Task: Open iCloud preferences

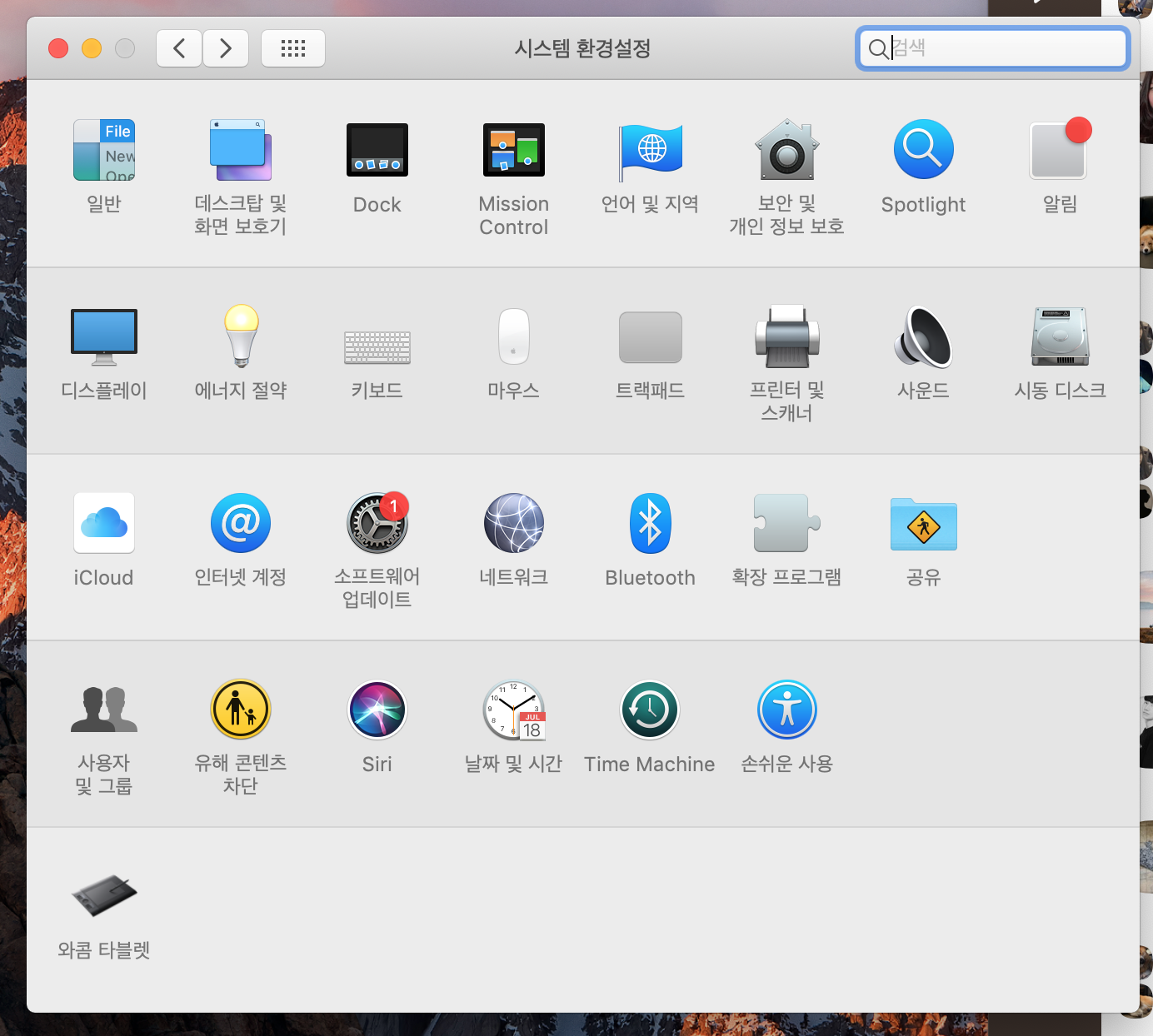Action: [x=104, y=523]
